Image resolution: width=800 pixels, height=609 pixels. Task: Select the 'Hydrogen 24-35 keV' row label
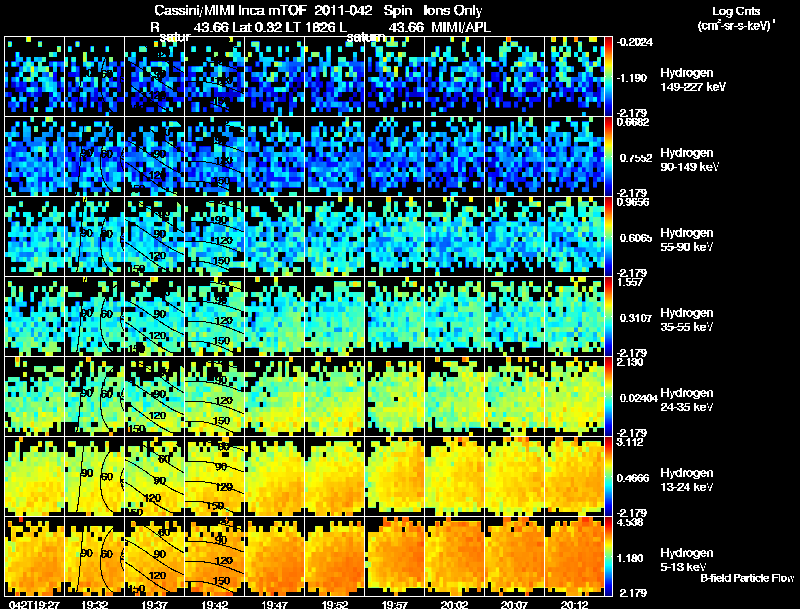687,400
